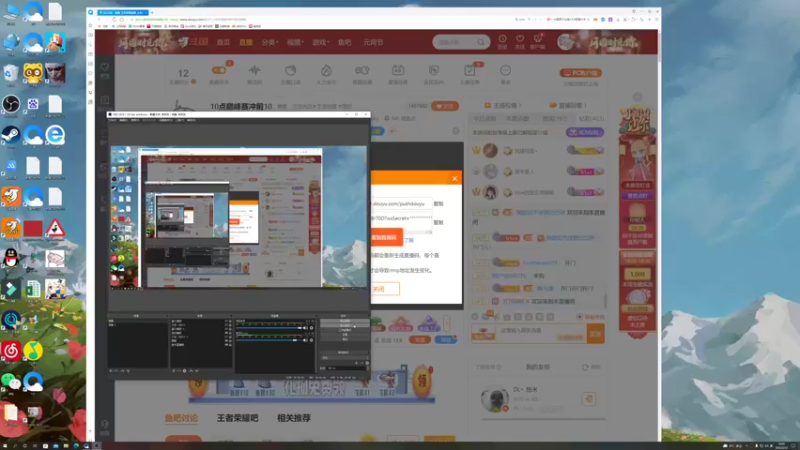Click orange 发送 chat send button
The image size is (800, 450).
[595, 334]
